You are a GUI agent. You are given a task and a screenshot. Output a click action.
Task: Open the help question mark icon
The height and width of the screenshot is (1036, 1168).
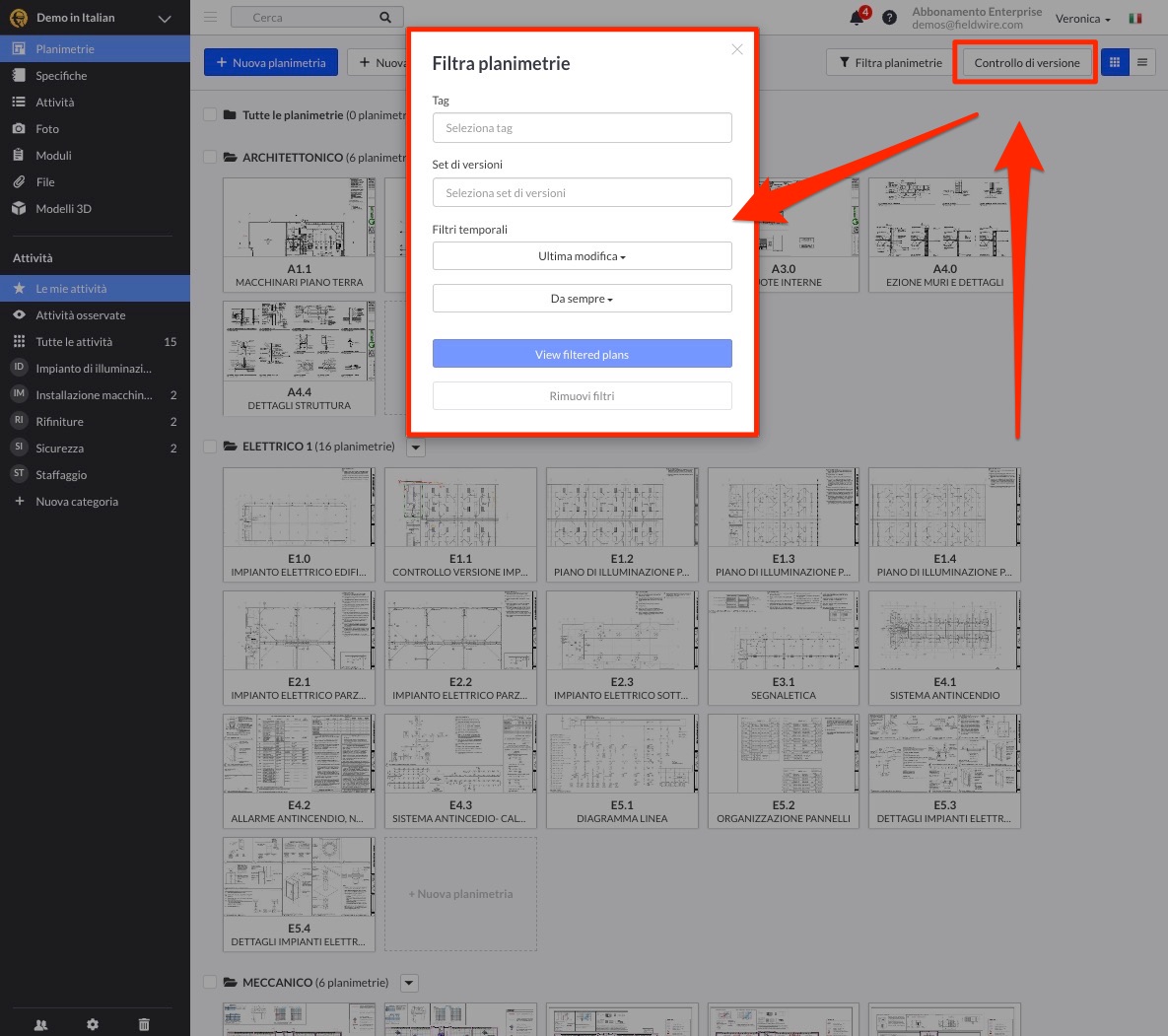[x=889, y=18]
